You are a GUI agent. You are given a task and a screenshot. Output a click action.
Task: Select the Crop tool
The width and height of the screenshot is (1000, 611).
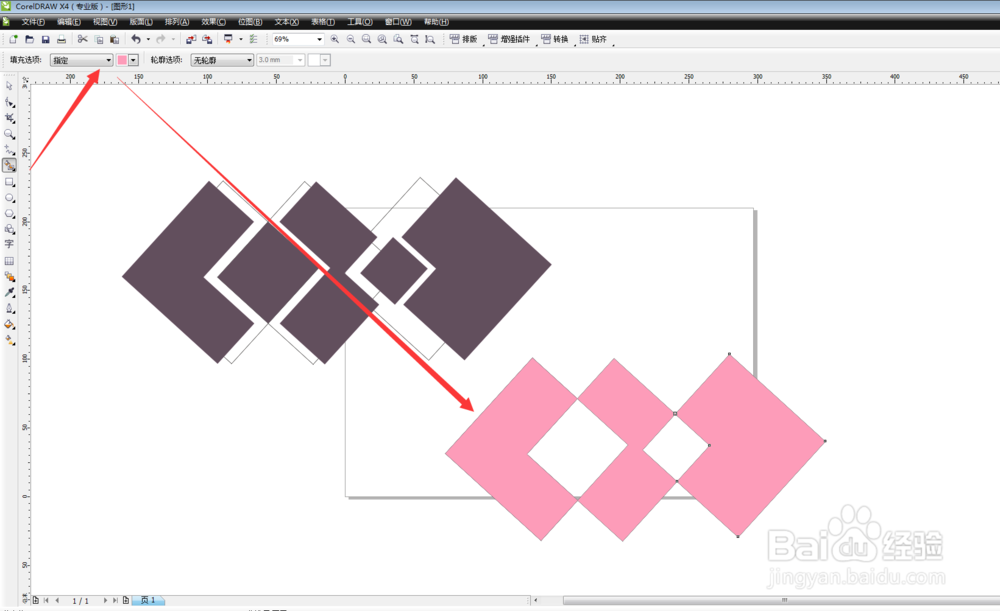[9, 118]
